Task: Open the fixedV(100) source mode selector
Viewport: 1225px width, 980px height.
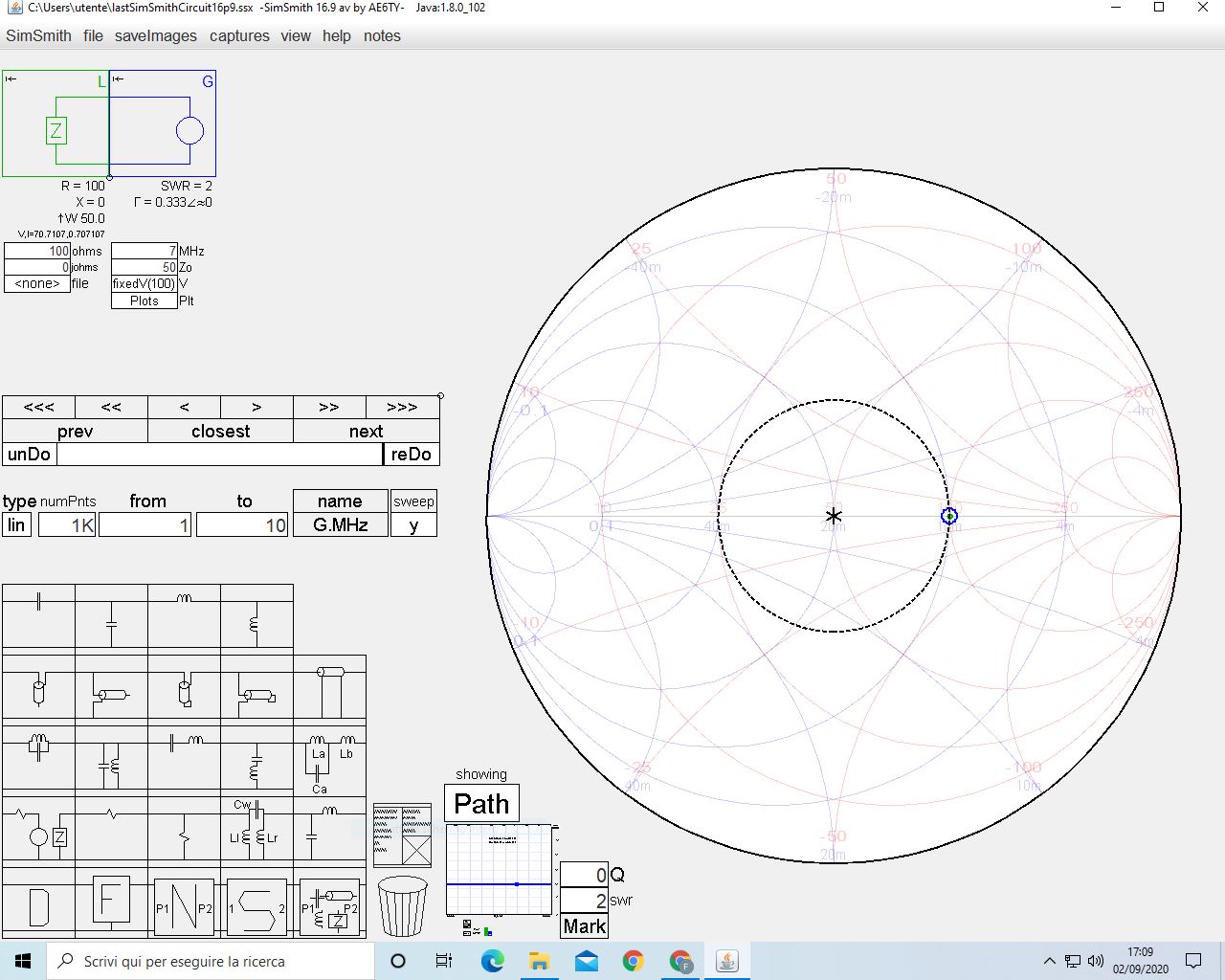Action: (145, 283)
